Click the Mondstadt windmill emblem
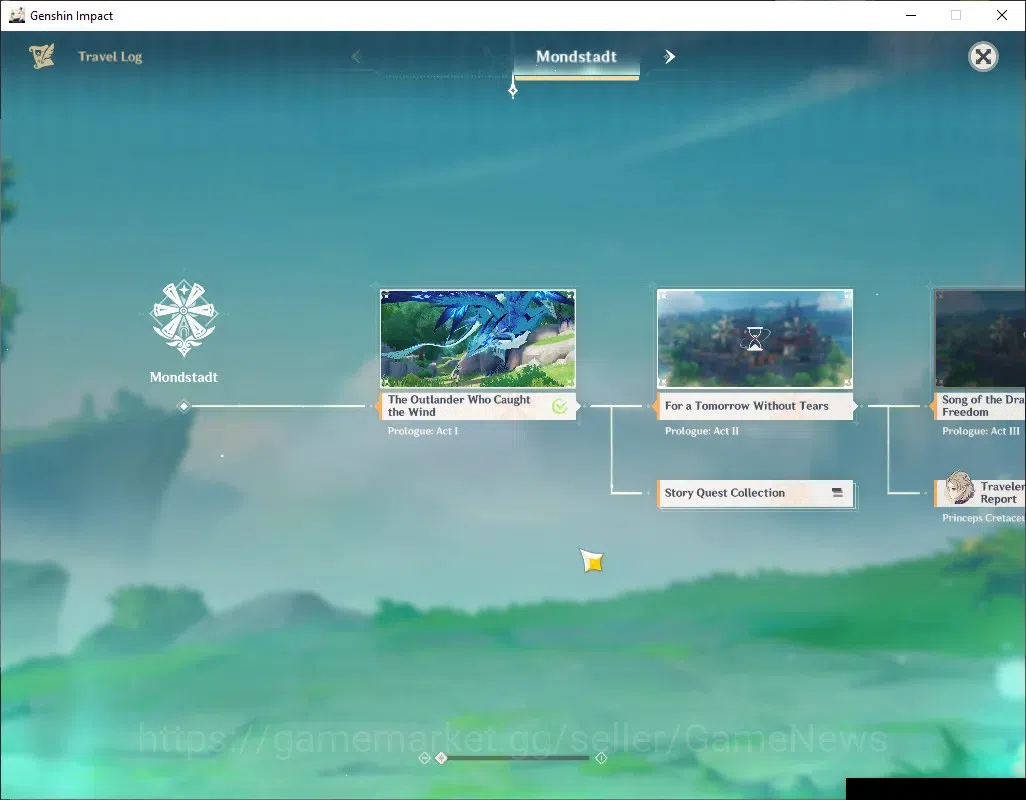Screen dimensions: 1026x800 click(184, 318)
